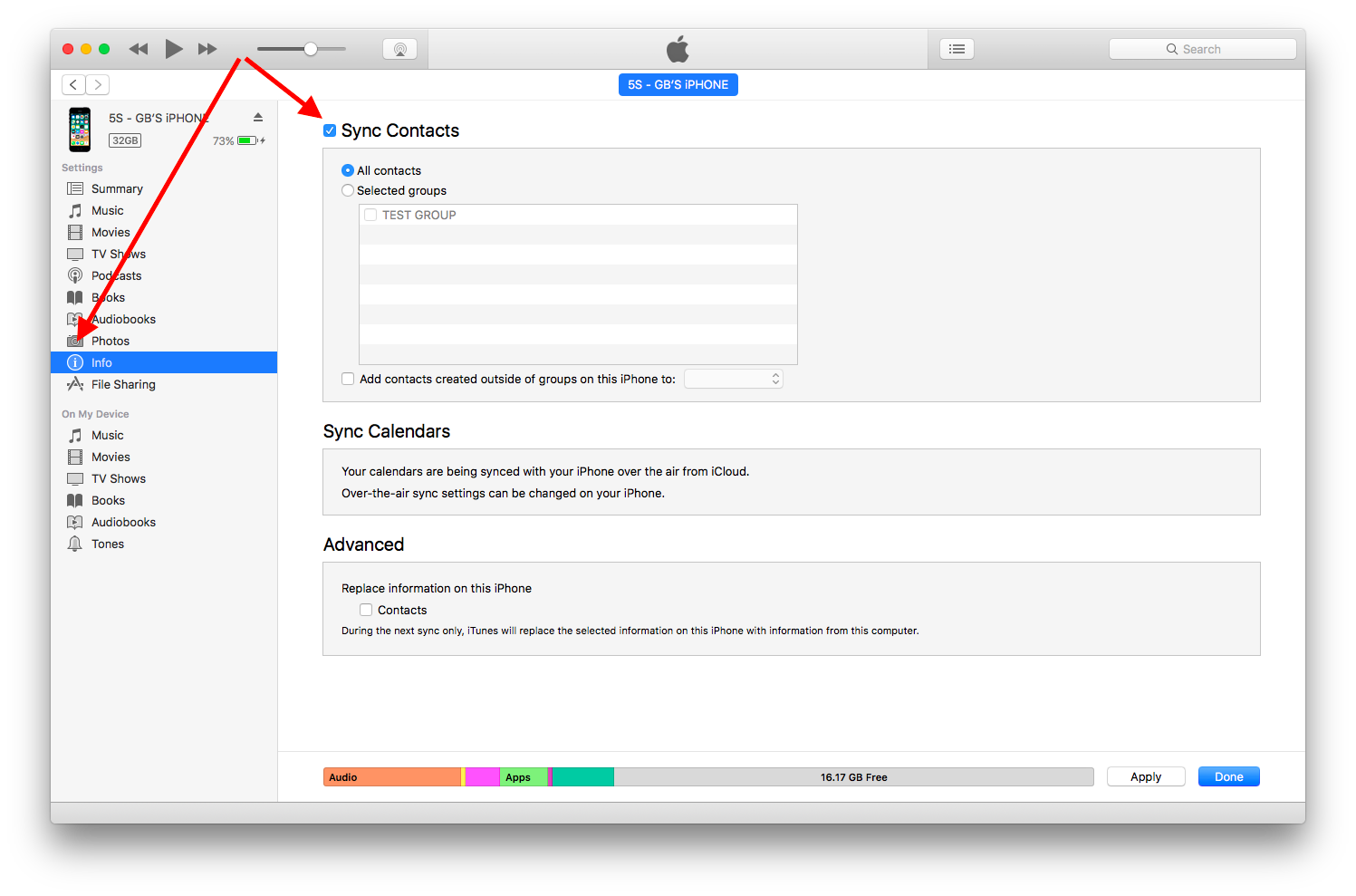Image resolution: width=1356 pixels, height=896 pixels.
Task: Click the TV Shows screen icon under Settings
Action: click(x=75, y=254)
